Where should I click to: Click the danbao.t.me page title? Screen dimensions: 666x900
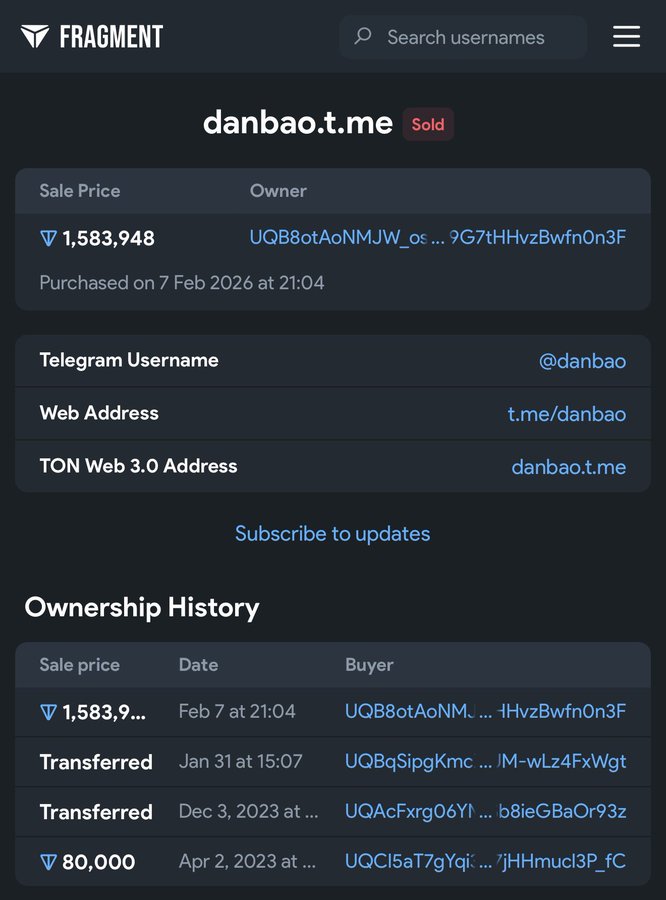click(x=297, y=123)
